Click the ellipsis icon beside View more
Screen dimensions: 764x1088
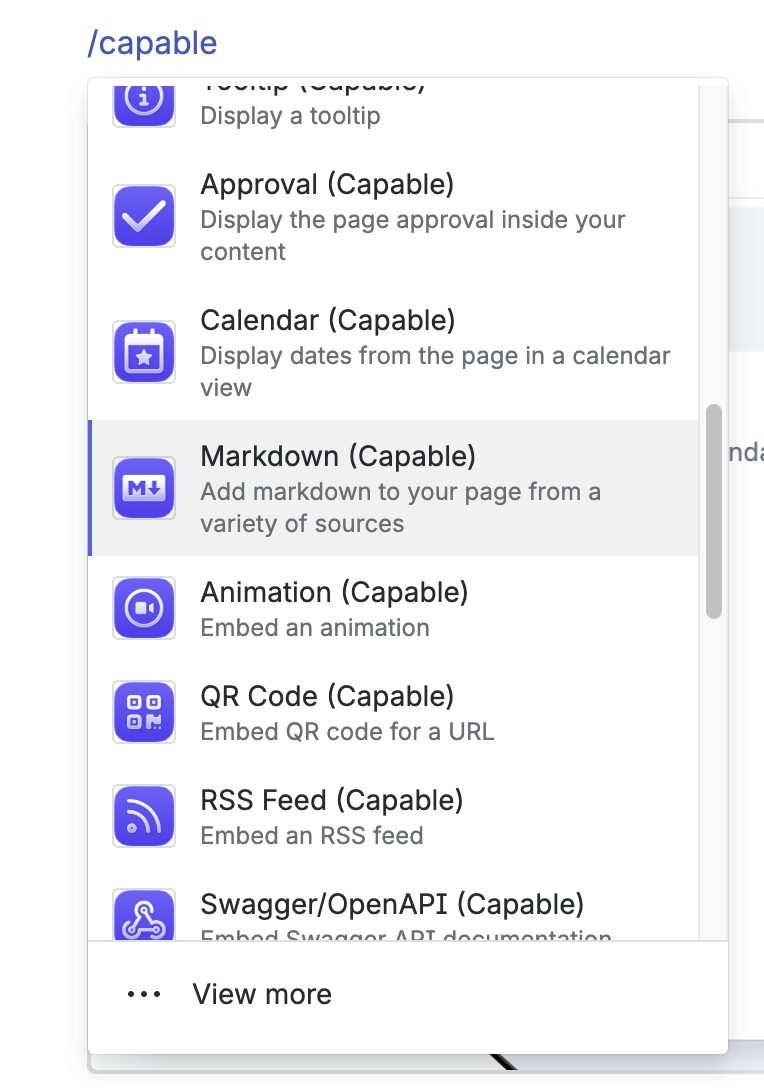click(x=143, y=993)
